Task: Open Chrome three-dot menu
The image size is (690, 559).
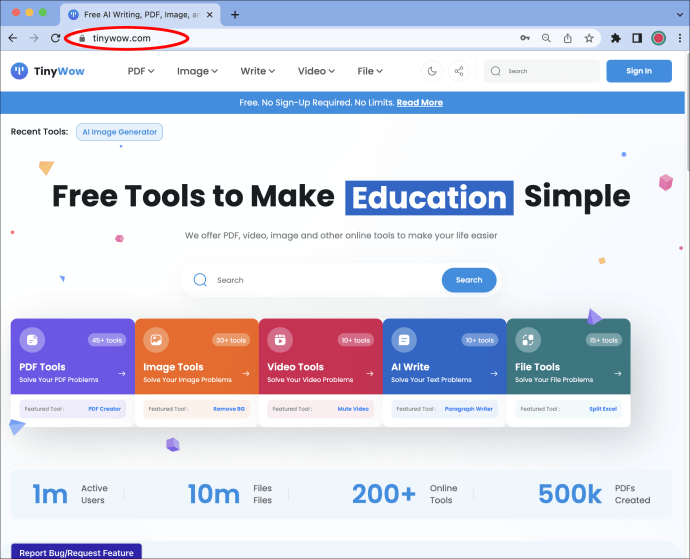Action: (x=680, y=38)
